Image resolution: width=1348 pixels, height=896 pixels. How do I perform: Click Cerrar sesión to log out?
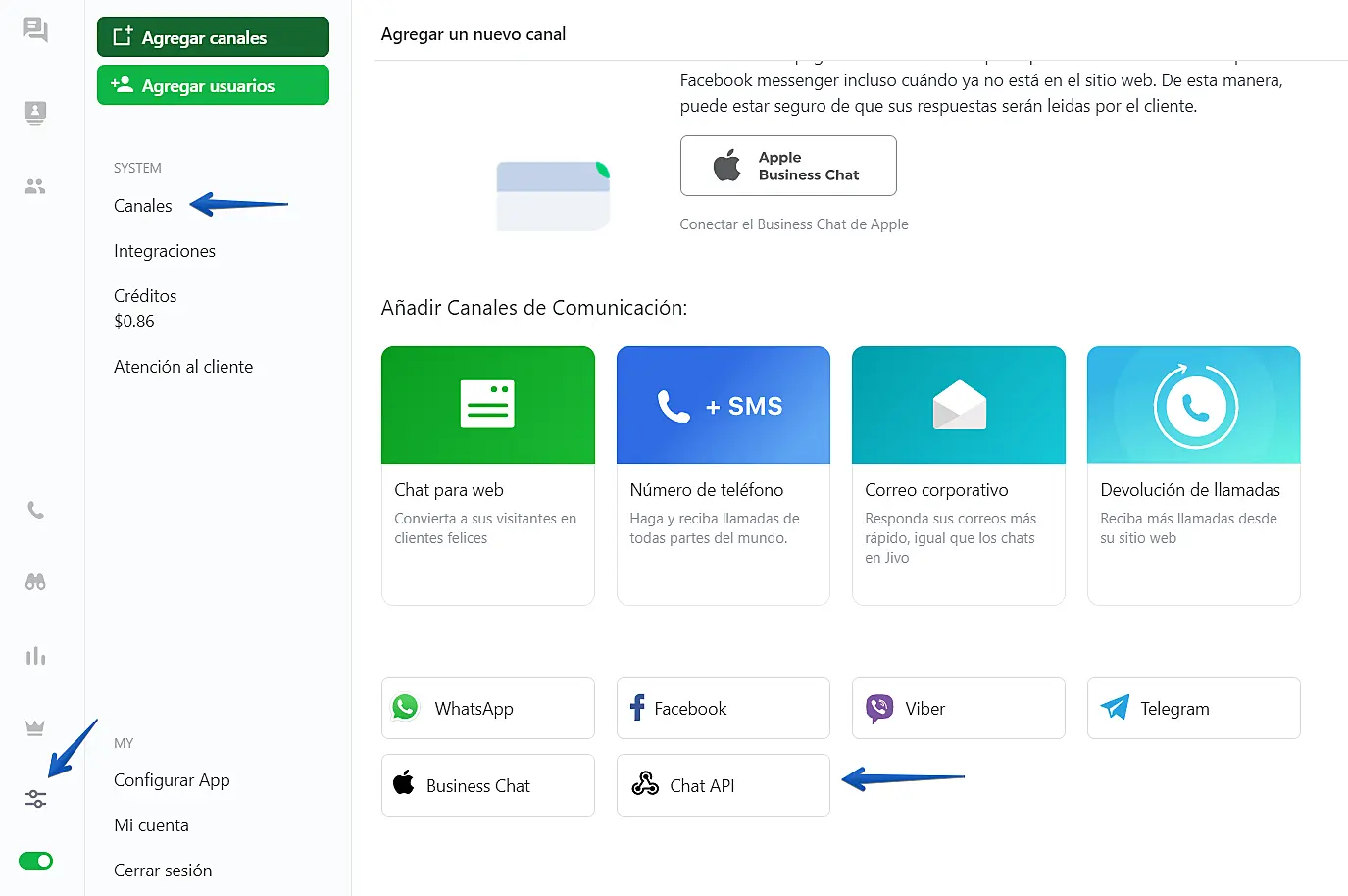tap(163, 871)
